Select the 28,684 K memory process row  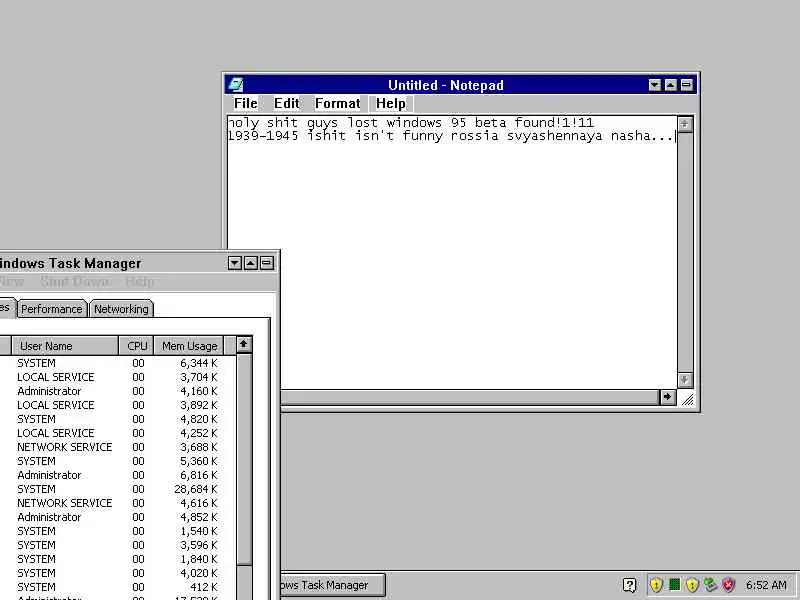118,489
